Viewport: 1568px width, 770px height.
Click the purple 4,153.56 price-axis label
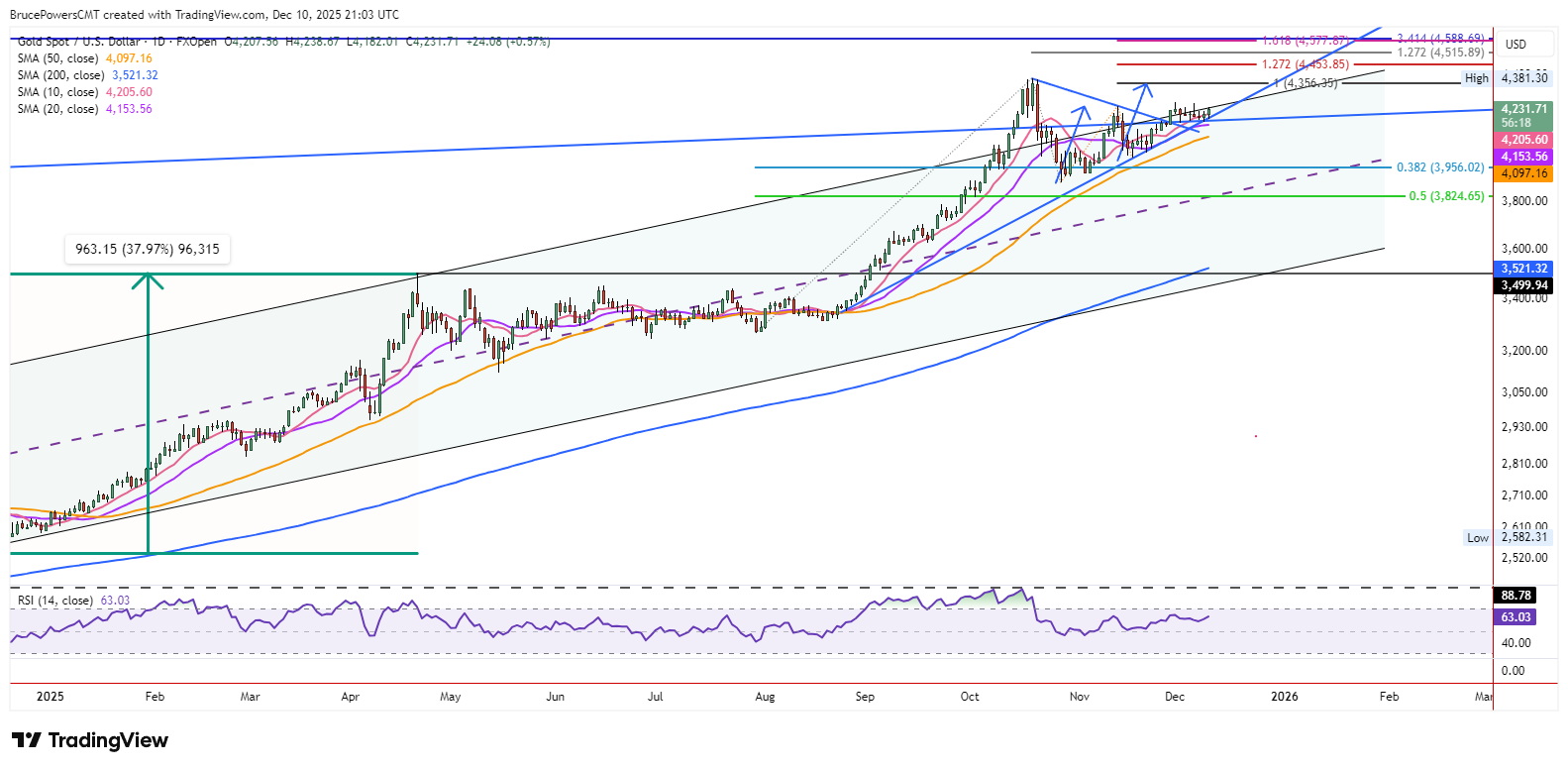[x=1523, y=157]
